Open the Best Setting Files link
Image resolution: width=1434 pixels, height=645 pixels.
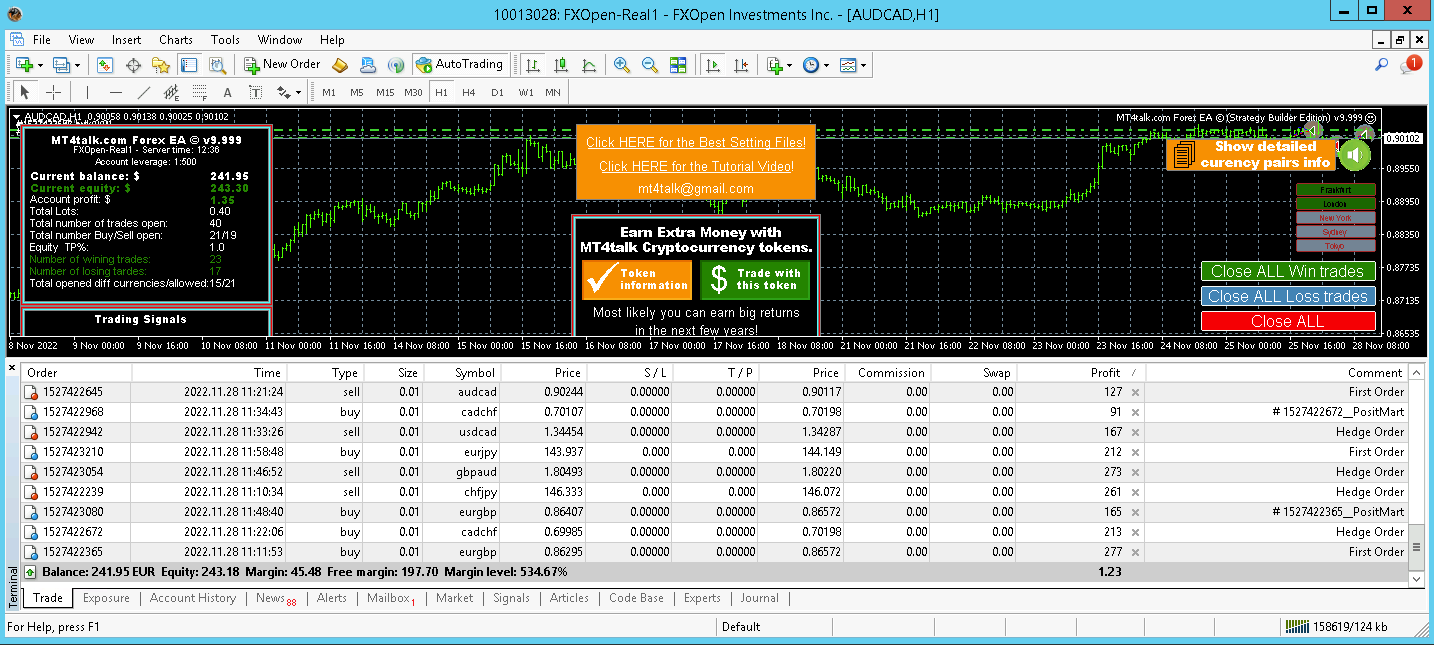pyautogui.click(x=696, y=143)
